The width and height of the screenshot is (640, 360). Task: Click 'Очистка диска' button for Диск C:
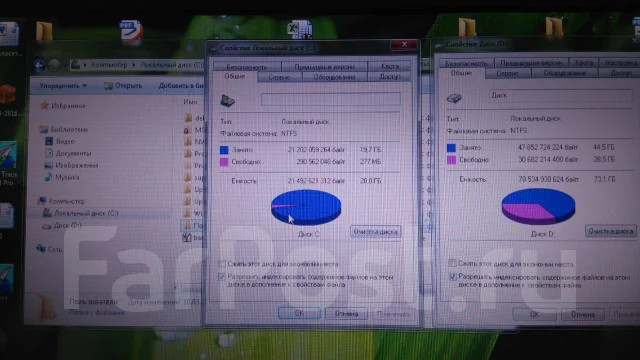point(376,232)
